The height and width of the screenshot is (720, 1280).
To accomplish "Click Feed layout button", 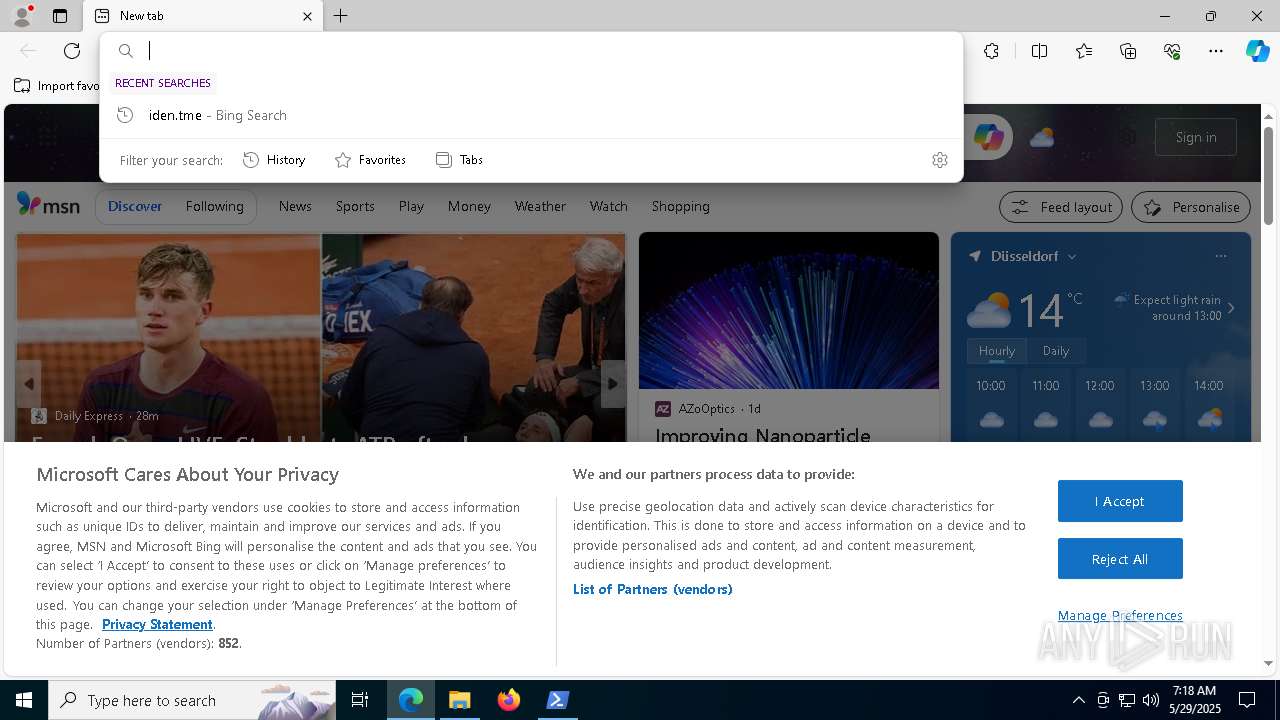I will point(1062,207).
